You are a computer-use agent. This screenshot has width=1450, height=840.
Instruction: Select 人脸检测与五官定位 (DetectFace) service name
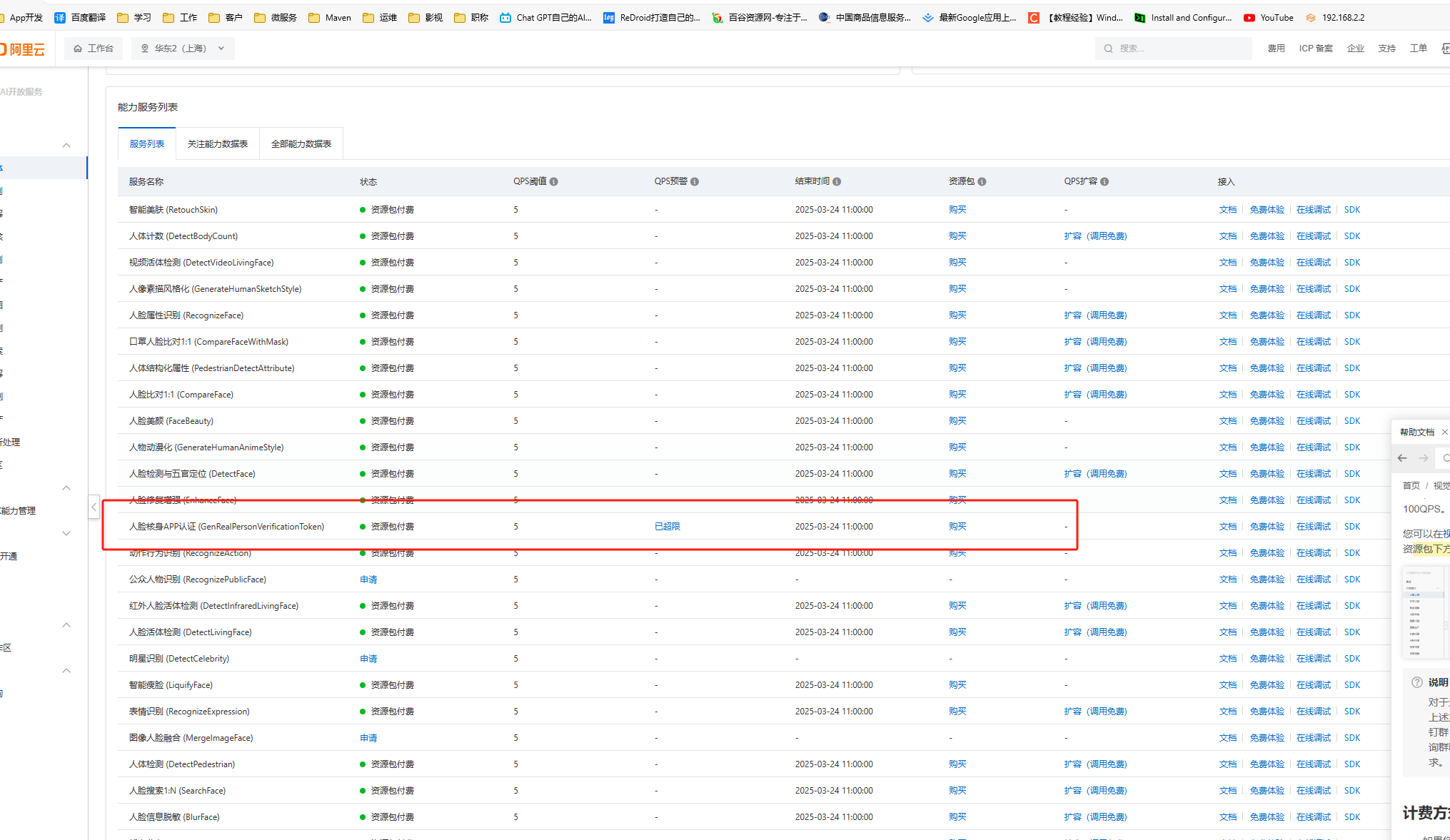192,474
